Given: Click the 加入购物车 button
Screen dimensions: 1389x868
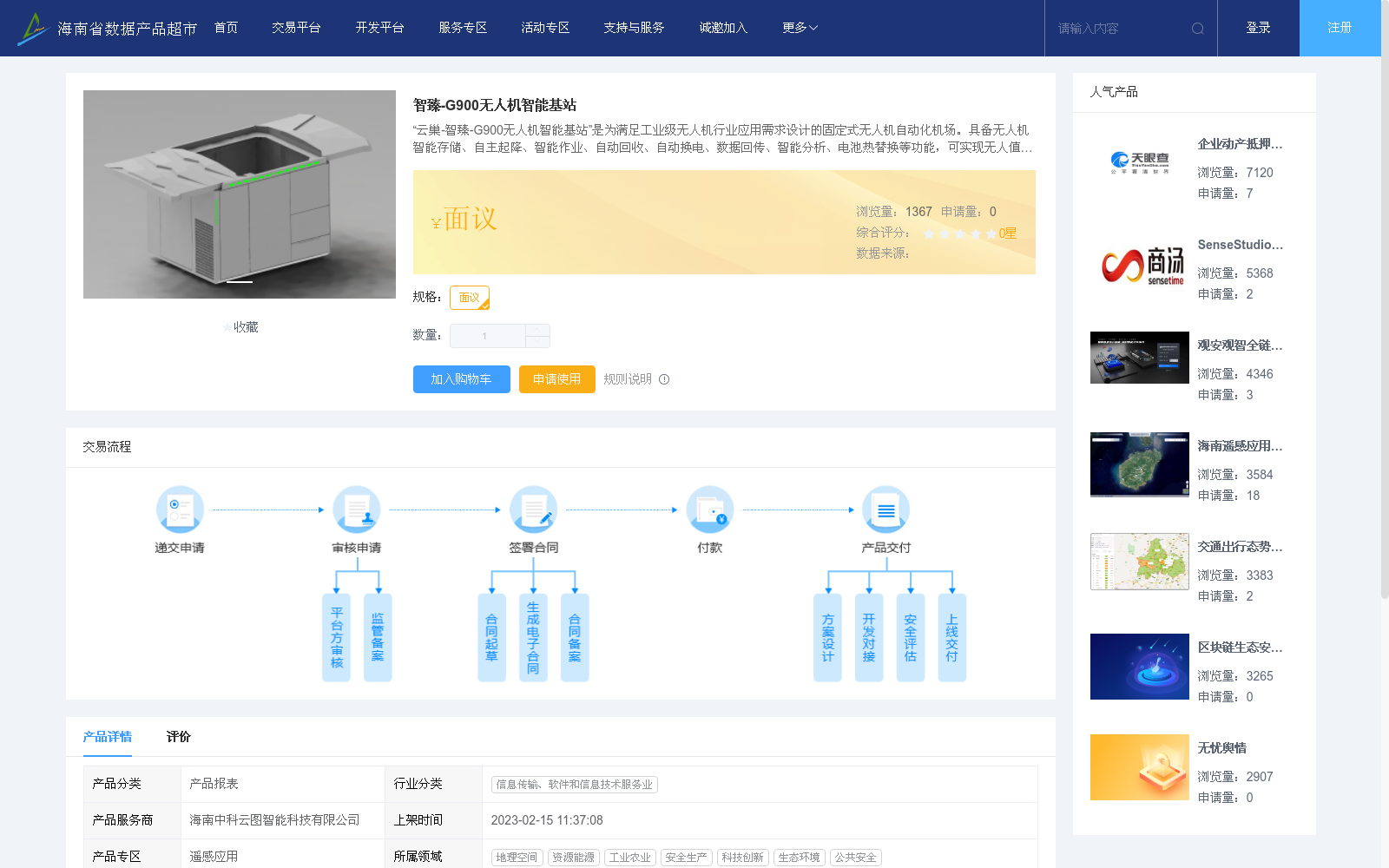Looking at the screenshot, I should tap(461, 379).
